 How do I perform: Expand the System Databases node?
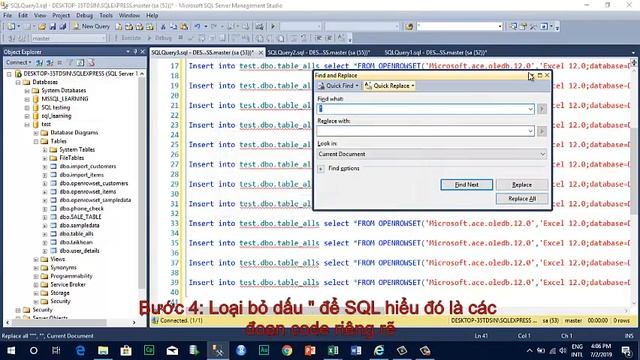point(27,91)
